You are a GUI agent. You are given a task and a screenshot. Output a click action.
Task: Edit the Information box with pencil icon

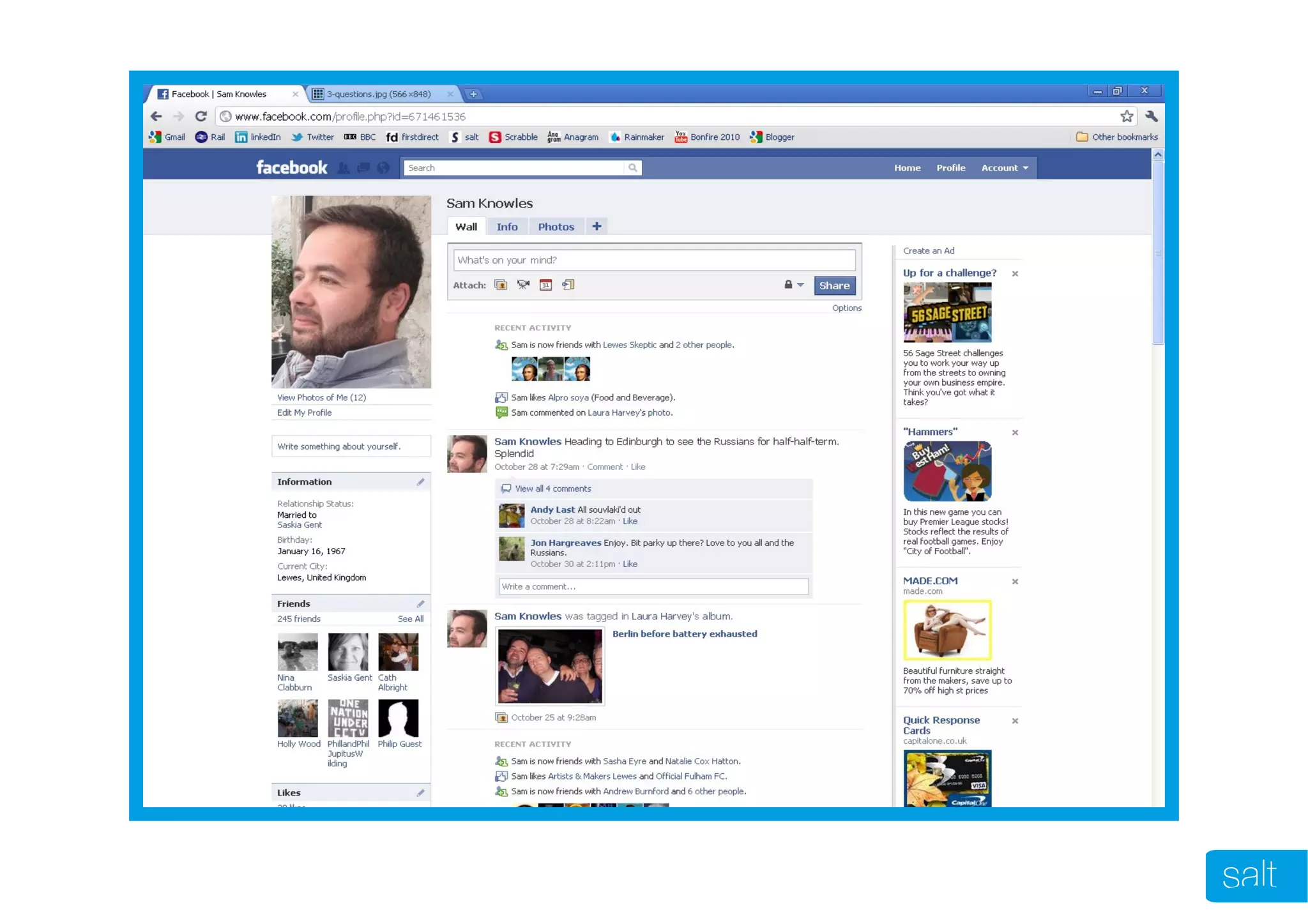420,482
